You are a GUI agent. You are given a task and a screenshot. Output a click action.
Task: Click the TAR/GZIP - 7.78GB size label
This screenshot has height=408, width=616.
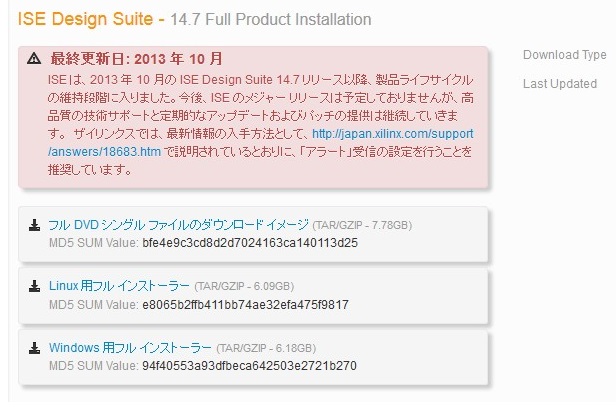(x=362, y=225)
